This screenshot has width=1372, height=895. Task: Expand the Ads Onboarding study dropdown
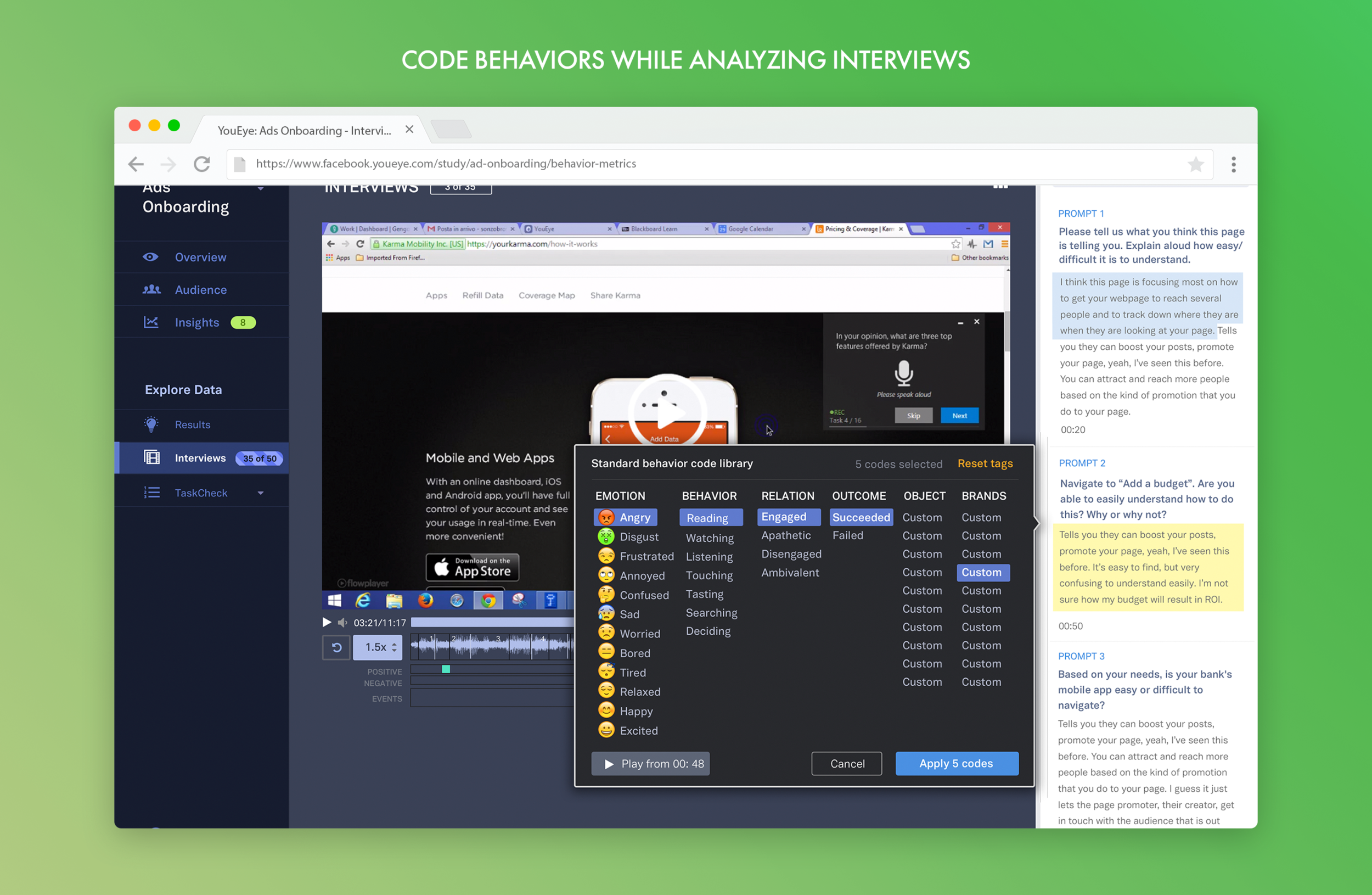[x=261, y=189]
